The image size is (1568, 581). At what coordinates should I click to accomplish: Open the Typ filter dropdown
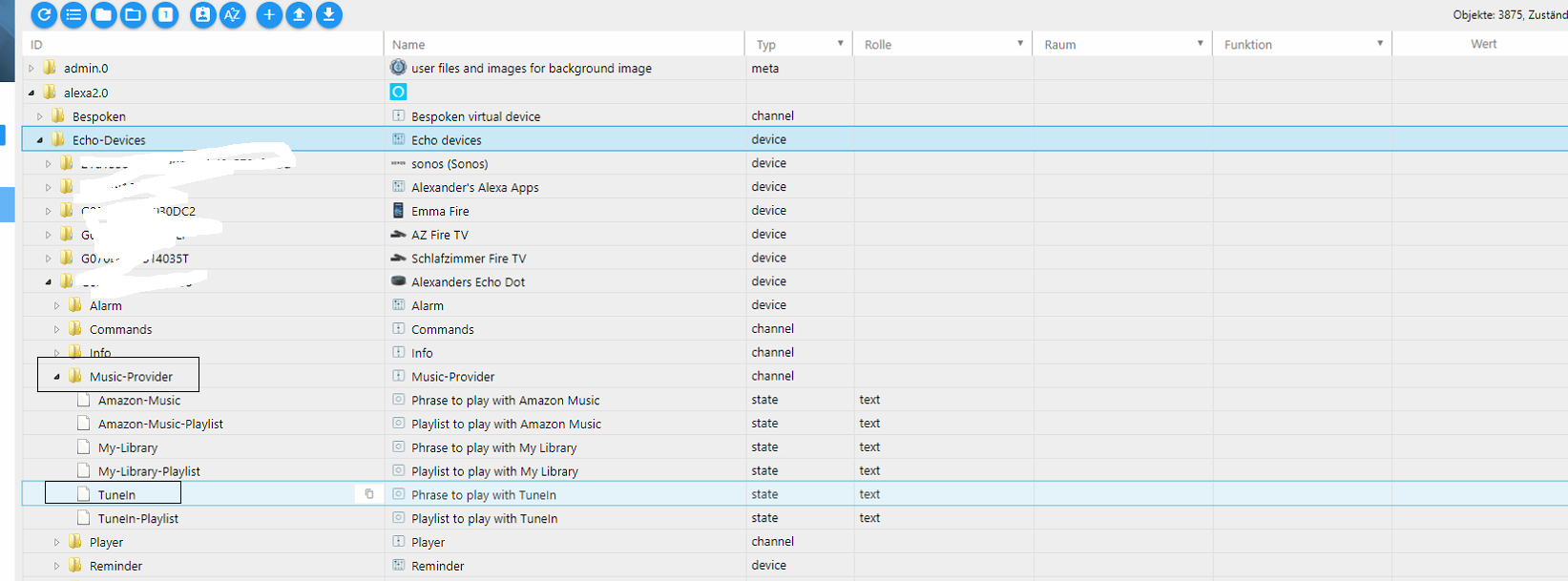840,44
